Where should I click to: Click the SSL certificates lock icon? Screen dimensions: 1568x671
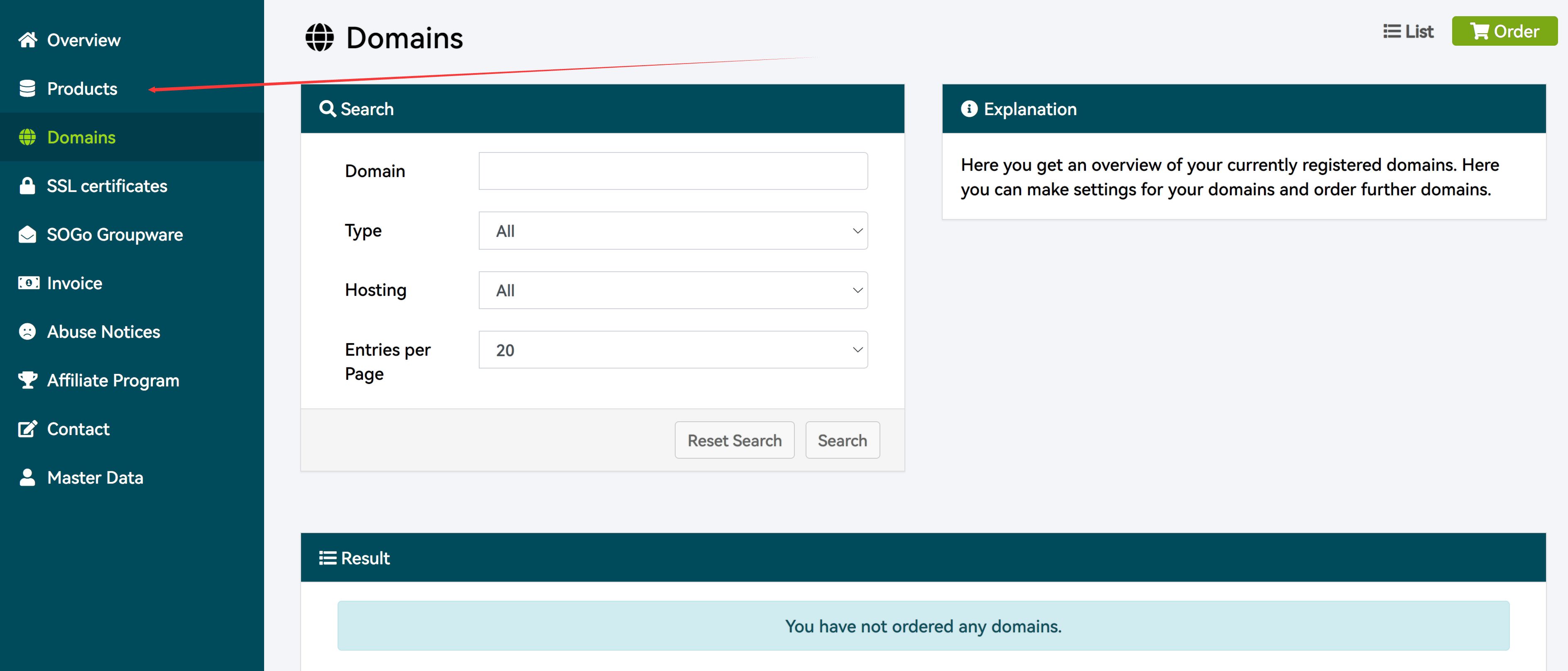click(27, 186)
